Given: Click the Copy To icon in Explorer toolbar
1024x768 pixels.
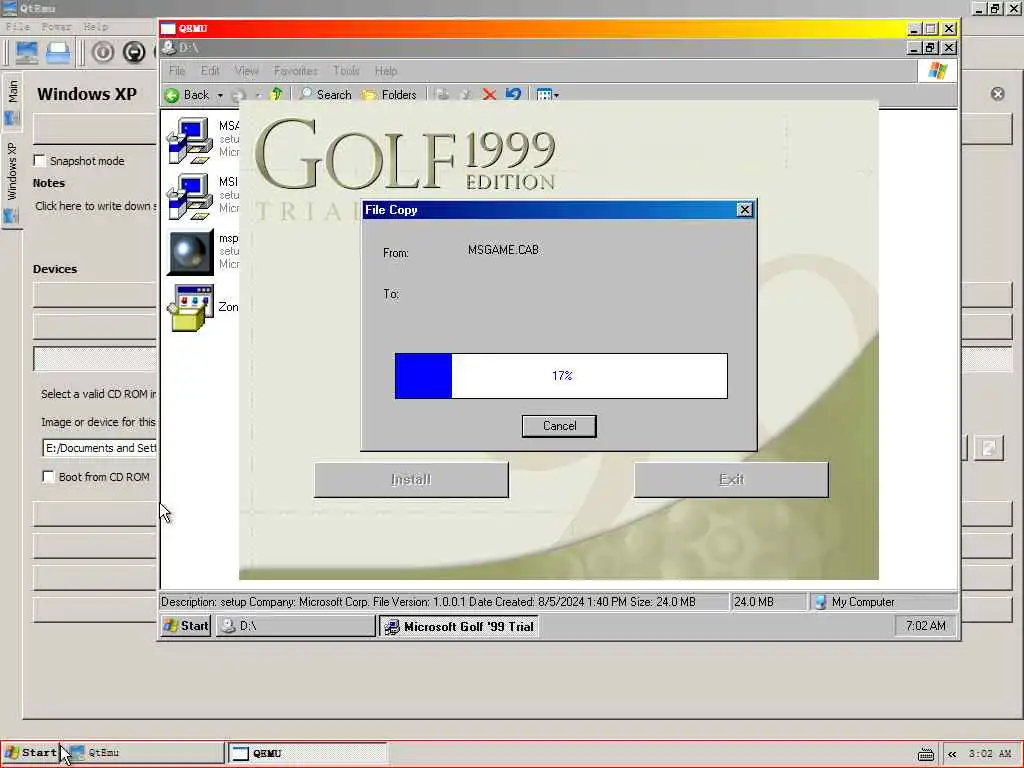Looking at the screenshot, I should click(x=466, y=95).
